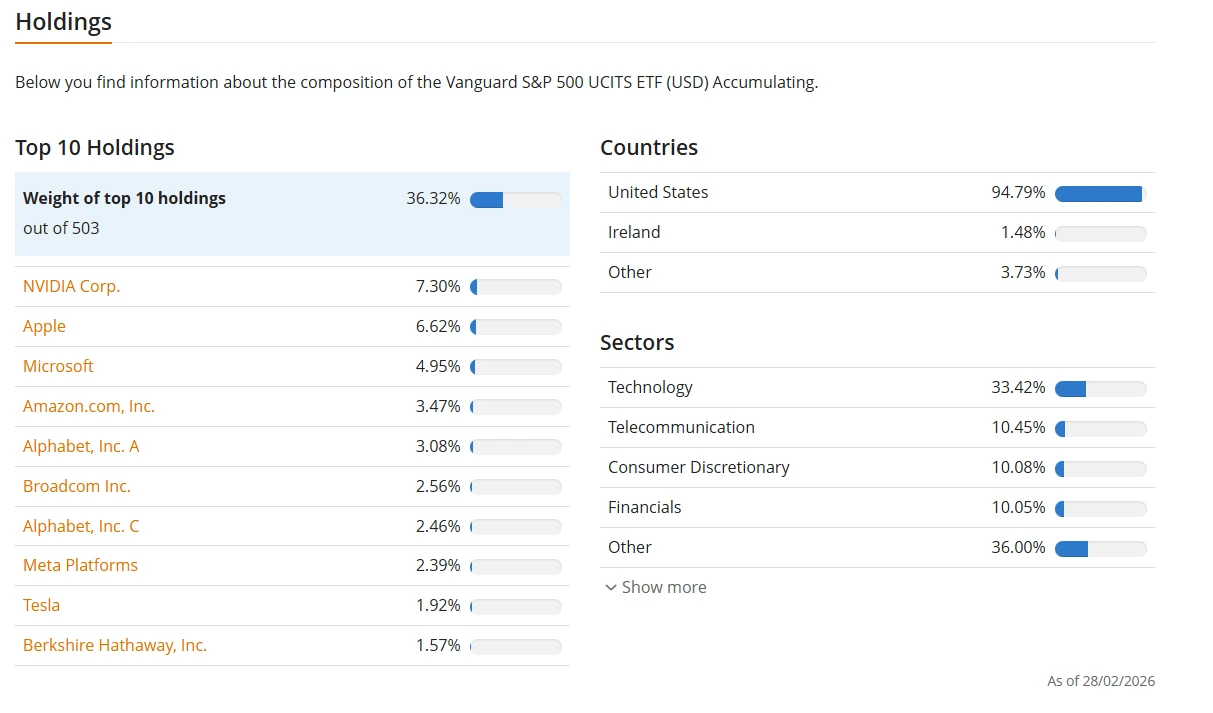The height and width of the screenshot is (713, 1213).
Task: Select the Amazon.com, Inc. link
Action: click(x=89, y=406)
